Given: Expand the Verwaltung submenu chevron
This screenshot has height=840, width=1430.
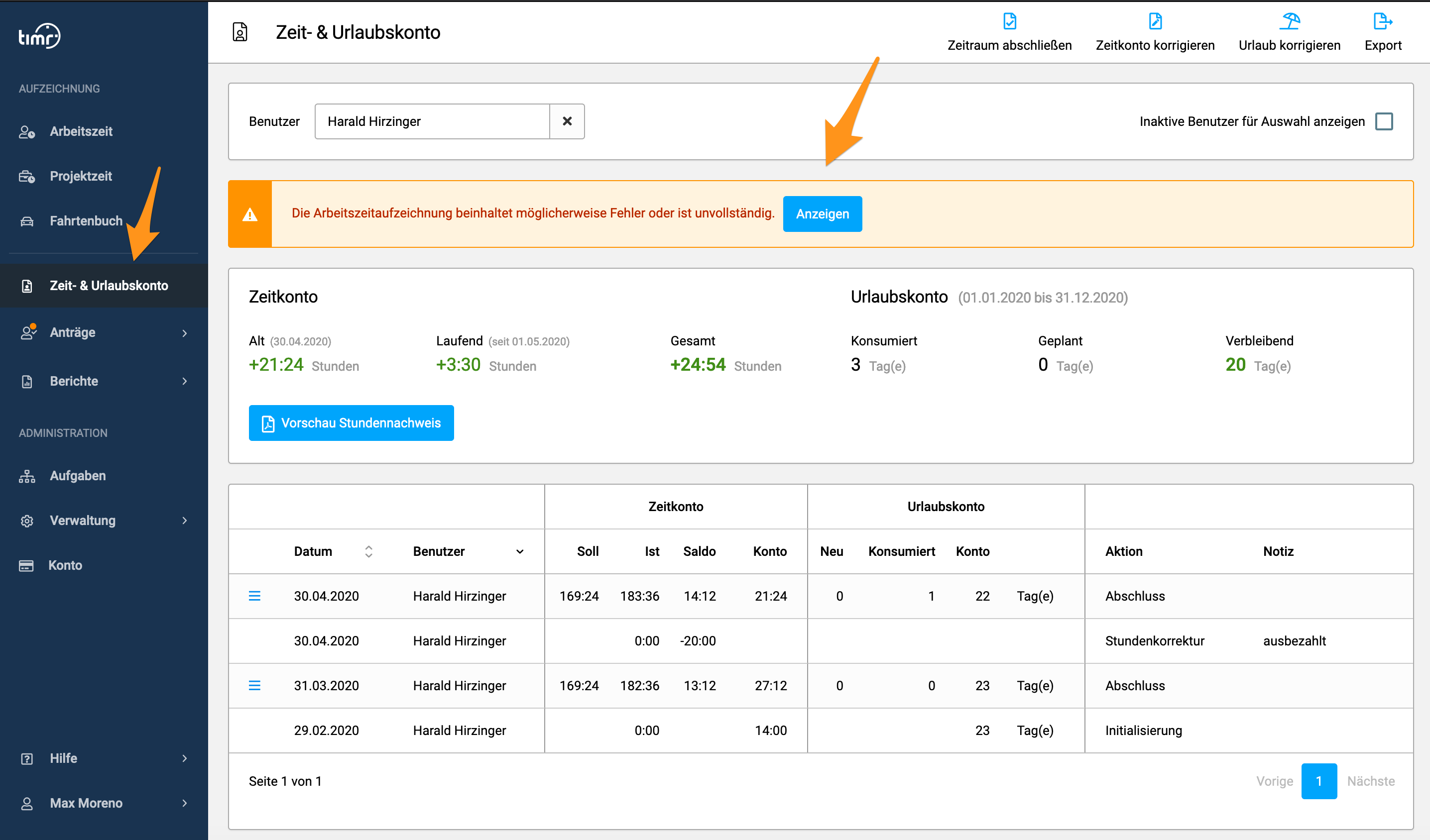Looking at the screenshot, I should tap(184, 520).
